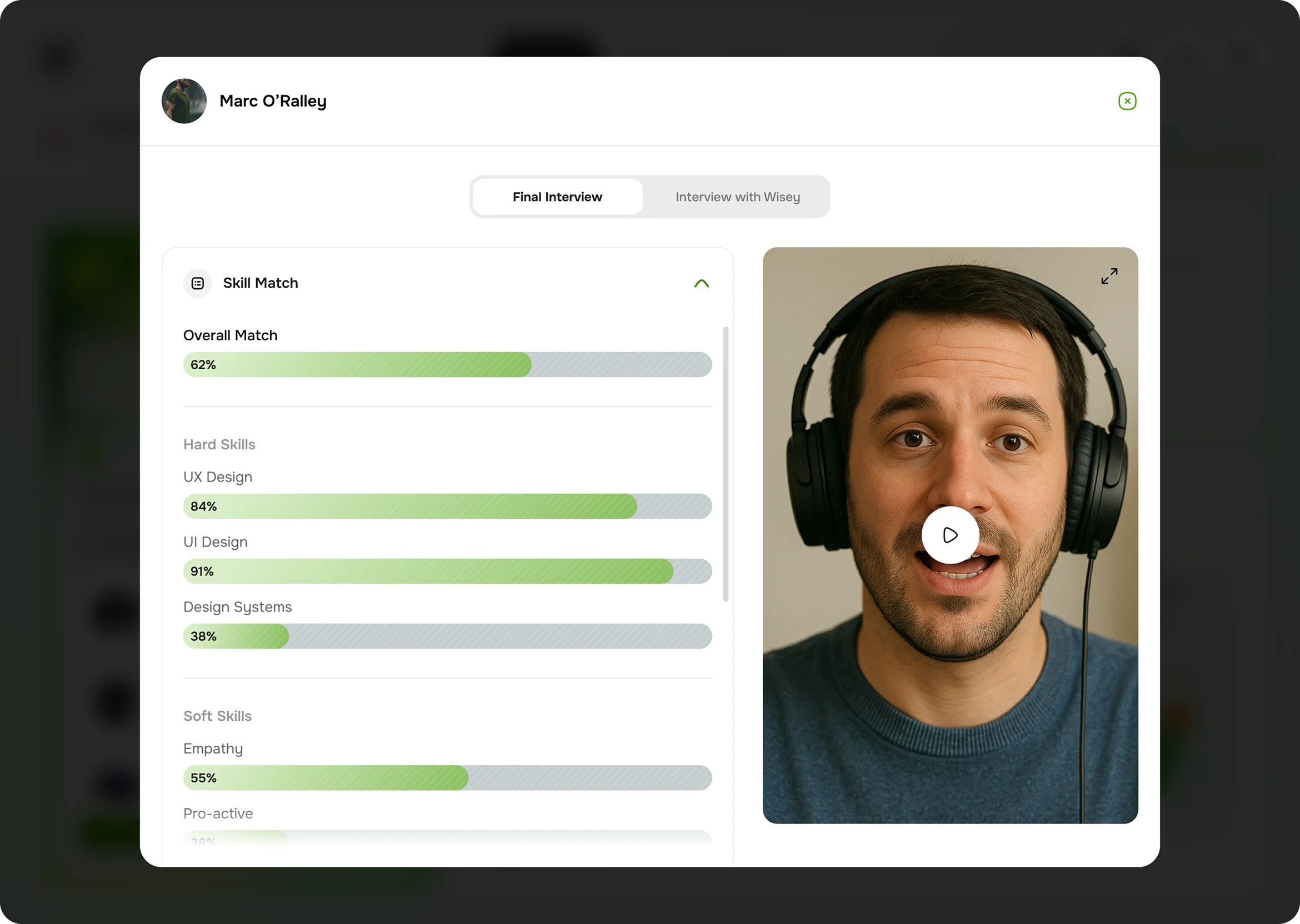This screenshot has width=1300, height=924.
Task: Click the Soft Skills section label
Action: [x=217, y=716]
